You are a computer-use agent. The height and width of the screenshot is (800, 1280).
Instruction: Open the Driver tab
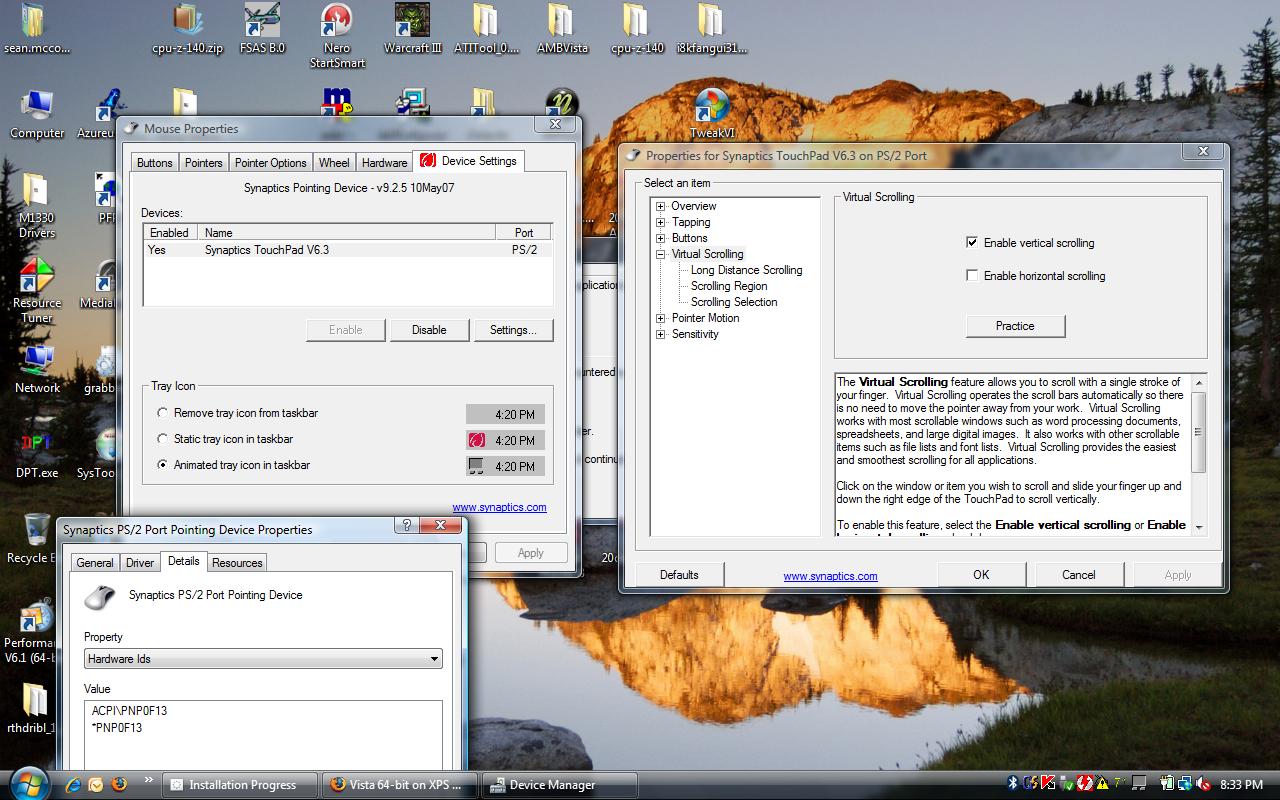(x=140, y=563)
